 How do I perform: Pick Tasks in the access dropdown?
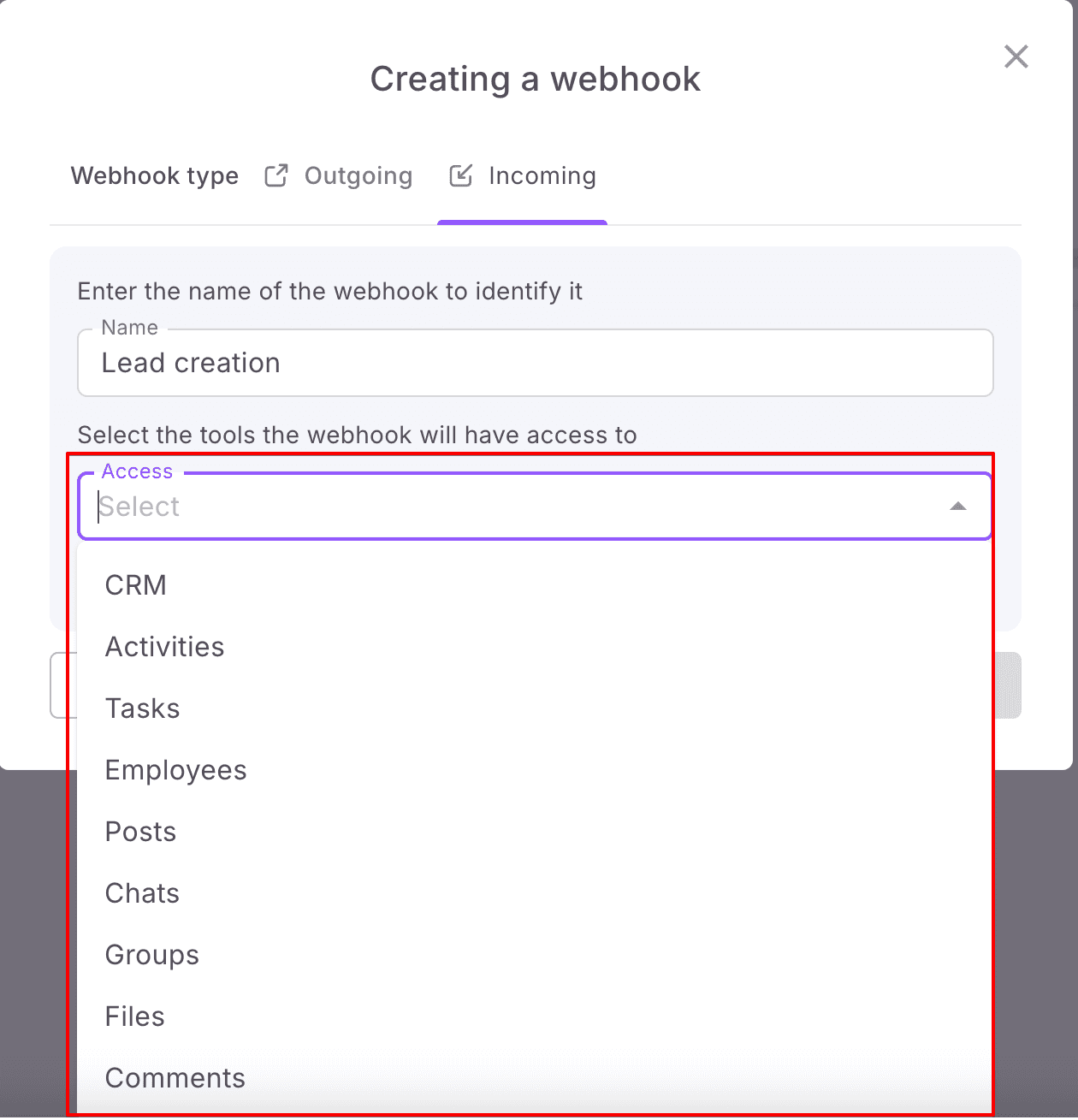tap(142, 708)
